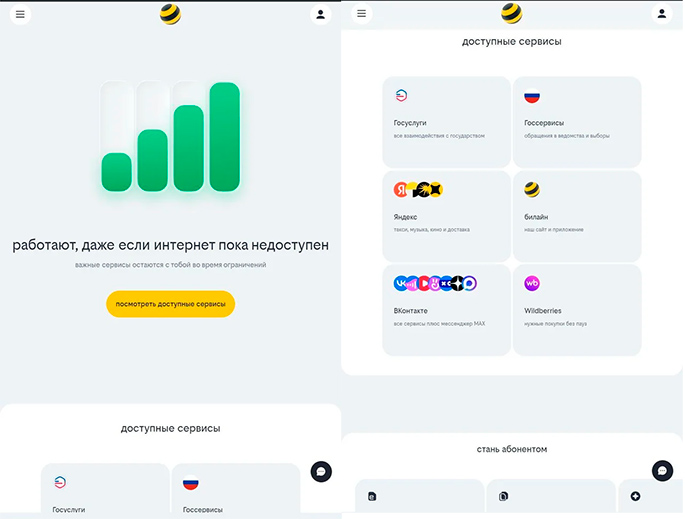The height and width of the screenshot is (519, 685).
Task: Click plus icon in стань абонентом section
Action: point(635,496)
